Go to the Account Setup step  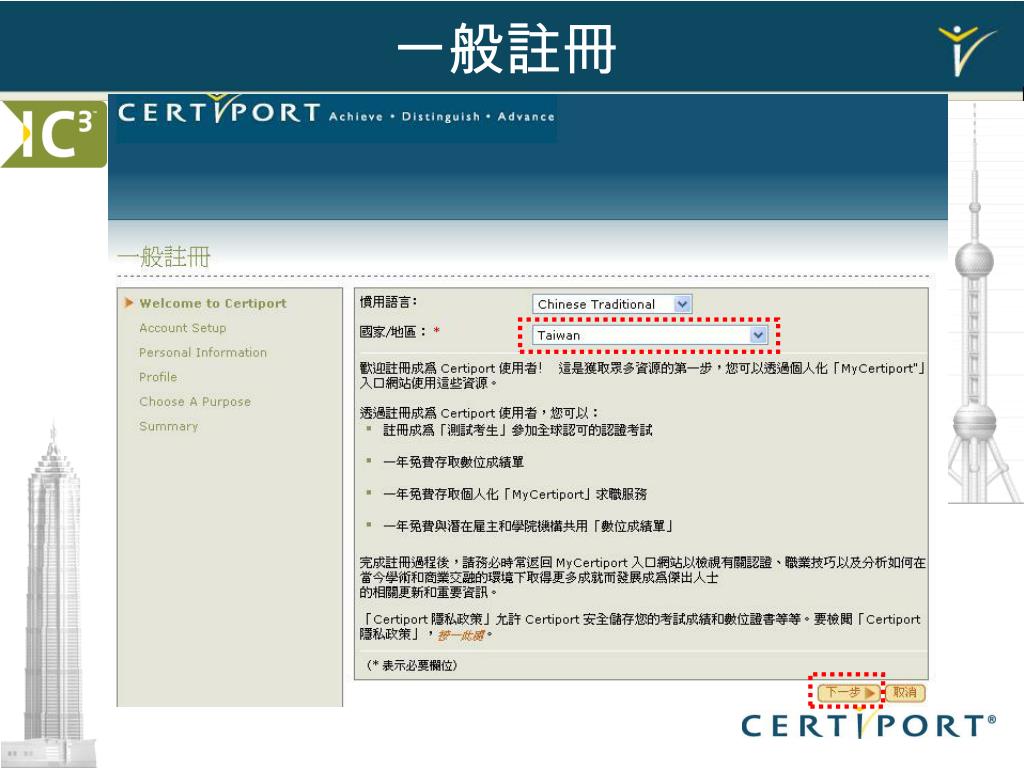tap(183, 328)
